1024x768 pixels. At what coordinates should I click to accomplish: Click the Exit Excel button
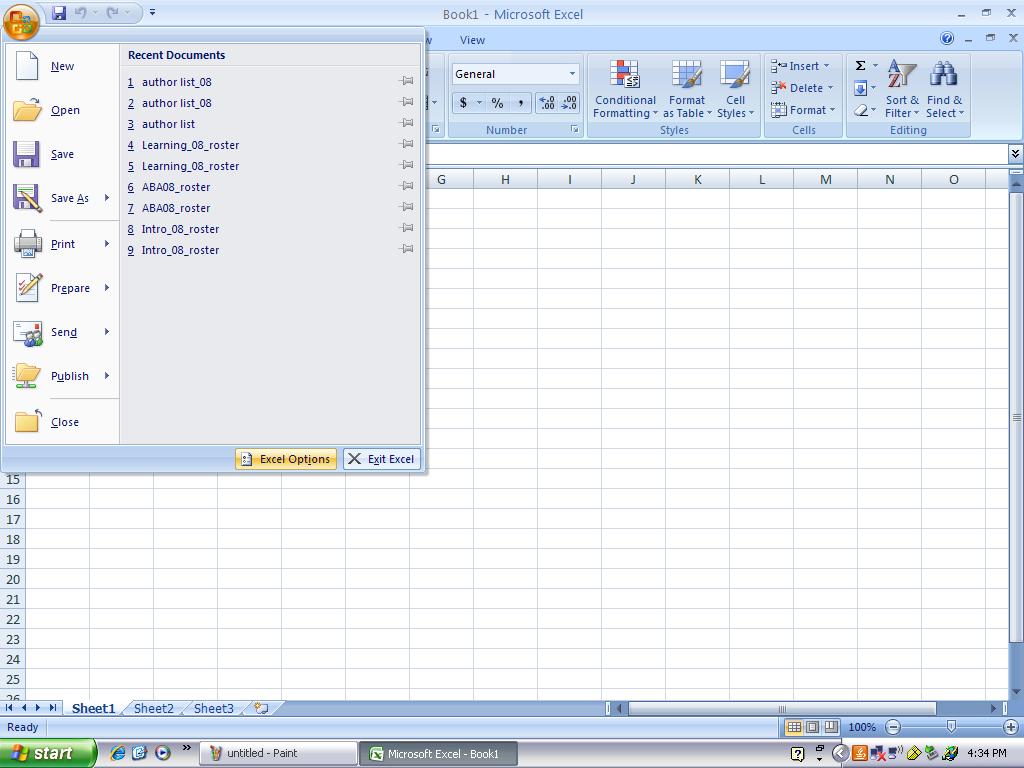[x=381, y=459]
